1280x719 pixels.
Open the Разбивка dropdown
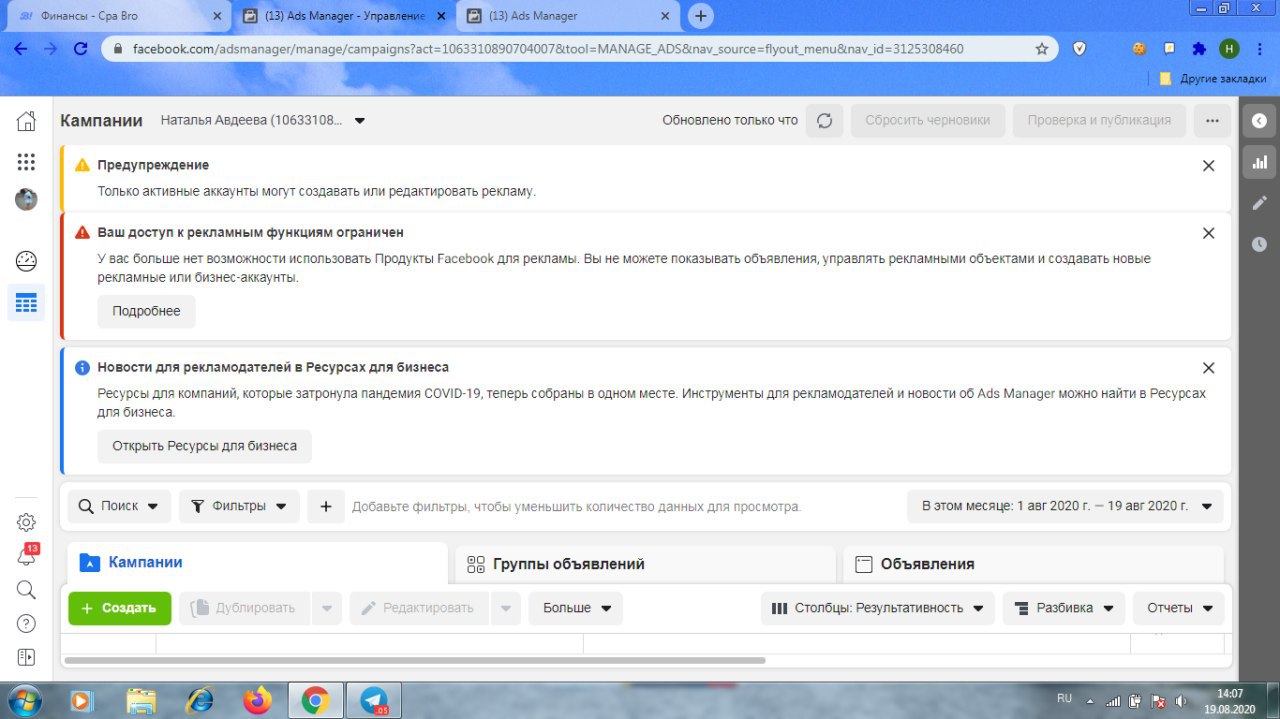1064,608
